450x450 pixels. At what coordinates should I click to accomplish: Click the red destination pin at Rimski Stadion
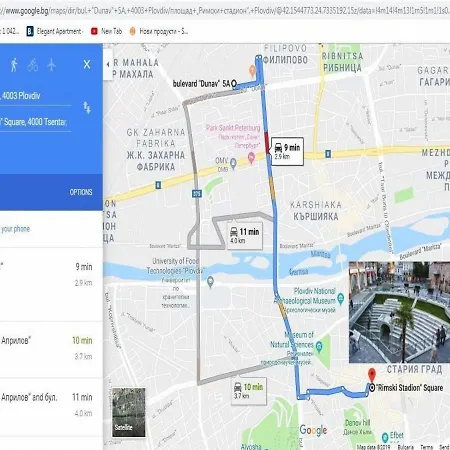point(372,375)
